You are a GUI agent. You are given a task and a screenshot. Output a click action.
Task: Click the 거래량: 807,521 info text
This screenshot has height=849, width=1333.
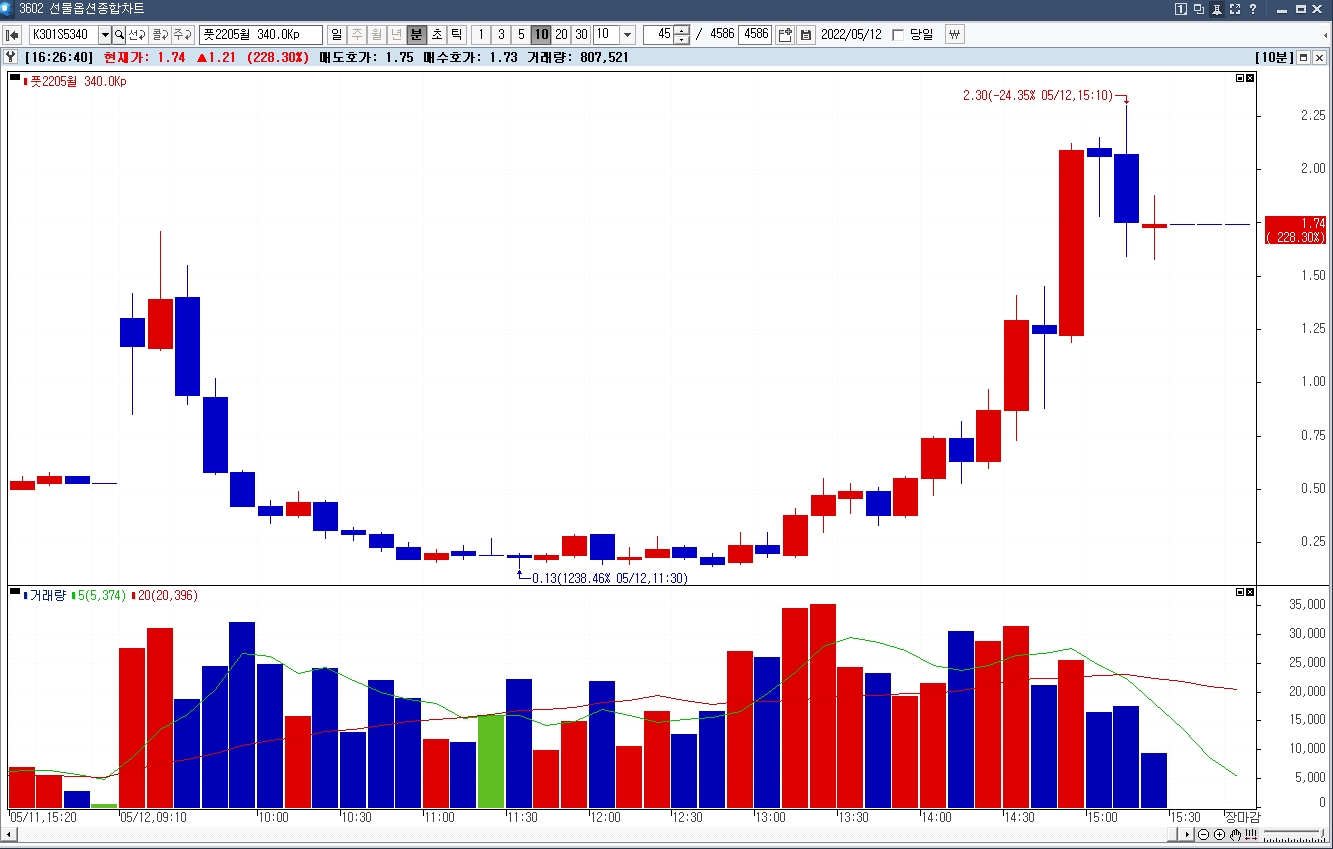(578, 57)
